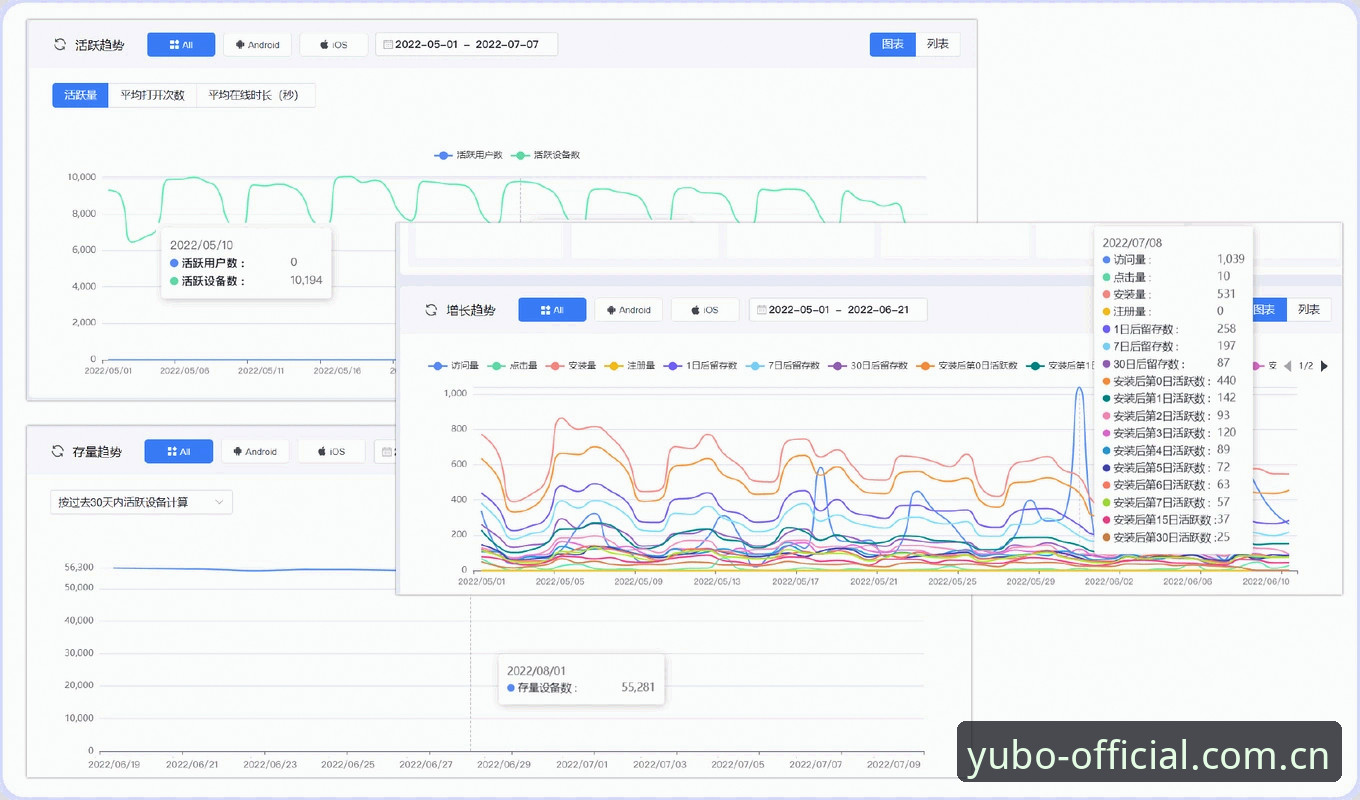Screen dimensions: 1360x800
Task: Click 1,039 访问量 value in the 2022/07/08 tooltip
Action: (x=1230, y=260)
